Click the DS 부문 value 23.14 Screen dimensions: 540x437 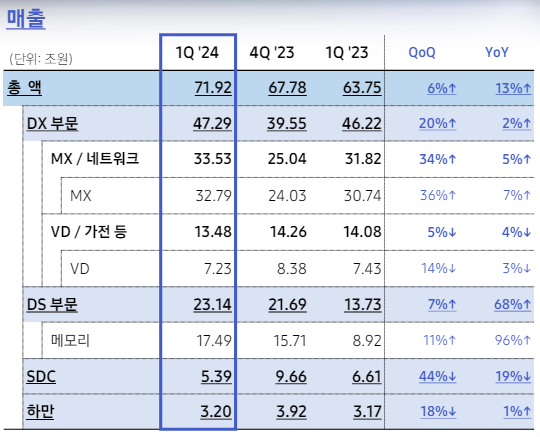[x=212, y=304]
